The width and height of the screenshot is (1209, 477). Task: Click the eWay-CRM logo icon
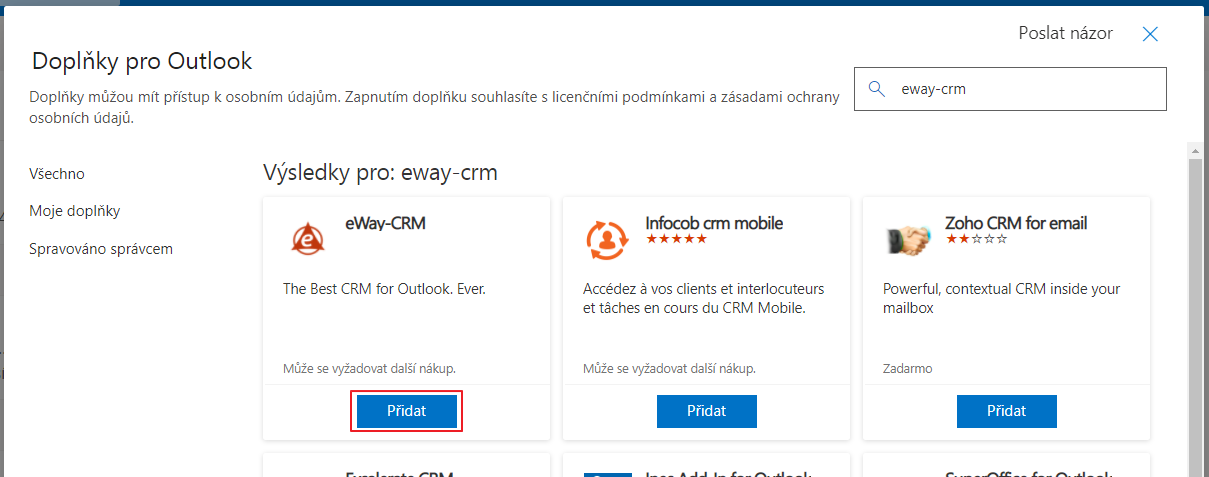point(306,238)
